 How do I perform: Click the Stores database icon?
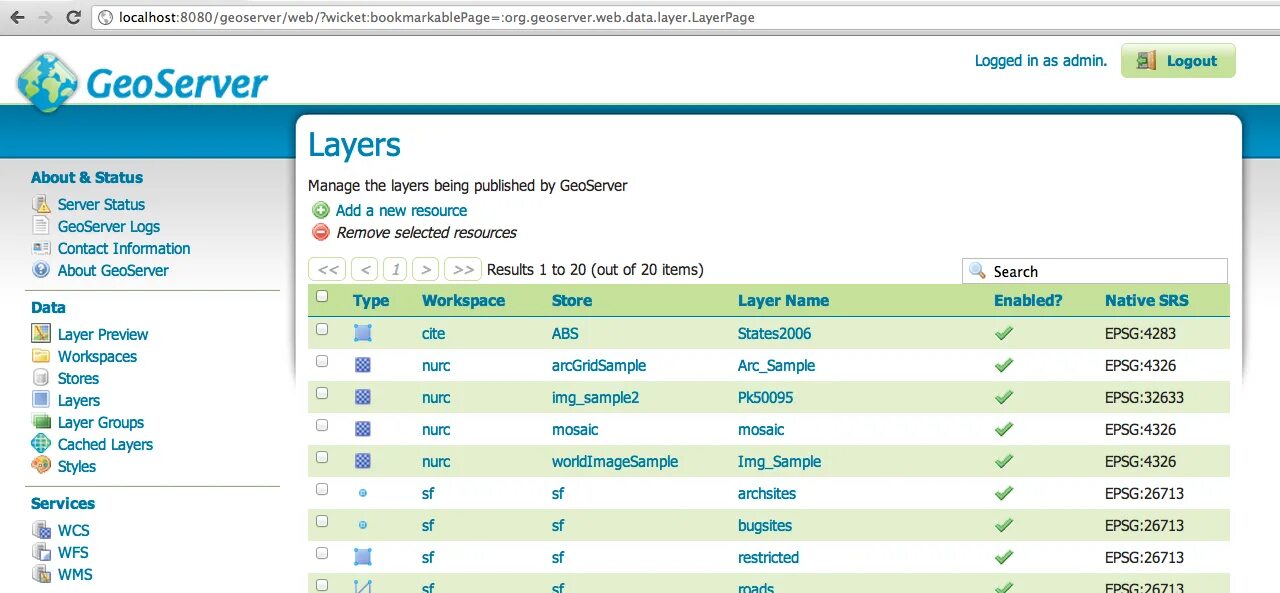41,378
